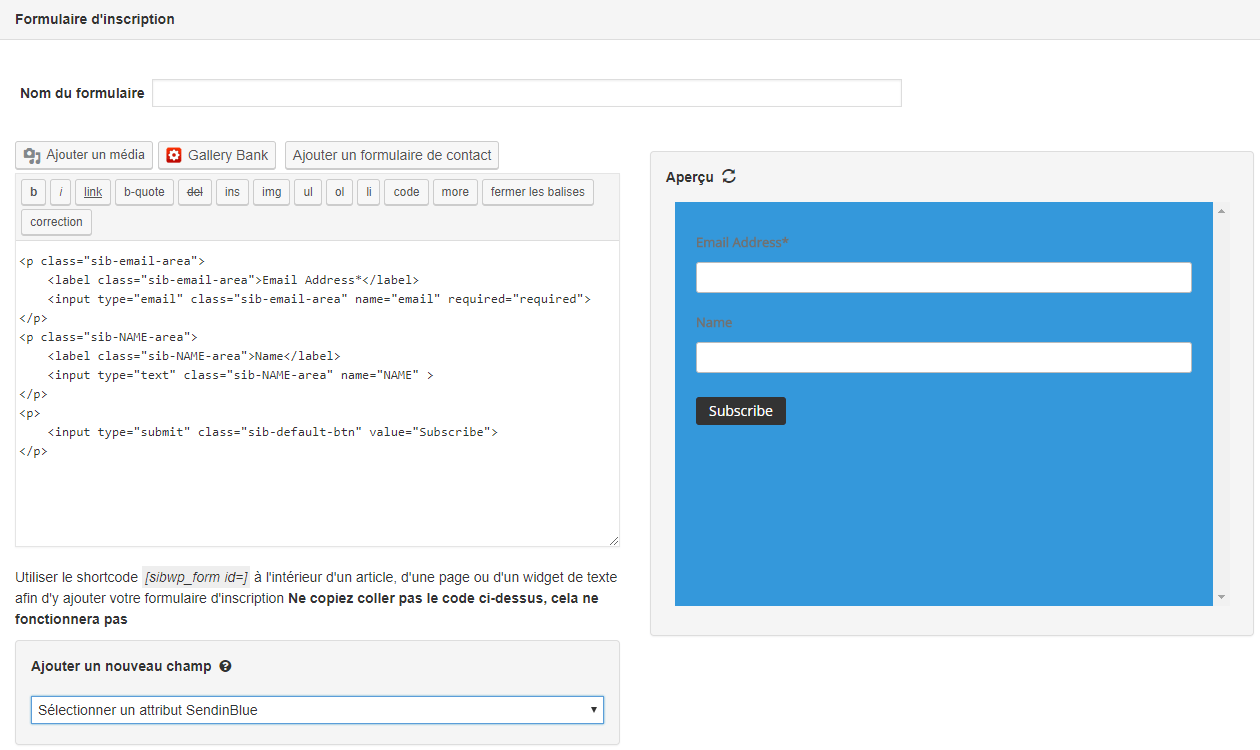Click fermer les balises button
The height and width of the screenshot is (750, 1260).
point(538,192)
